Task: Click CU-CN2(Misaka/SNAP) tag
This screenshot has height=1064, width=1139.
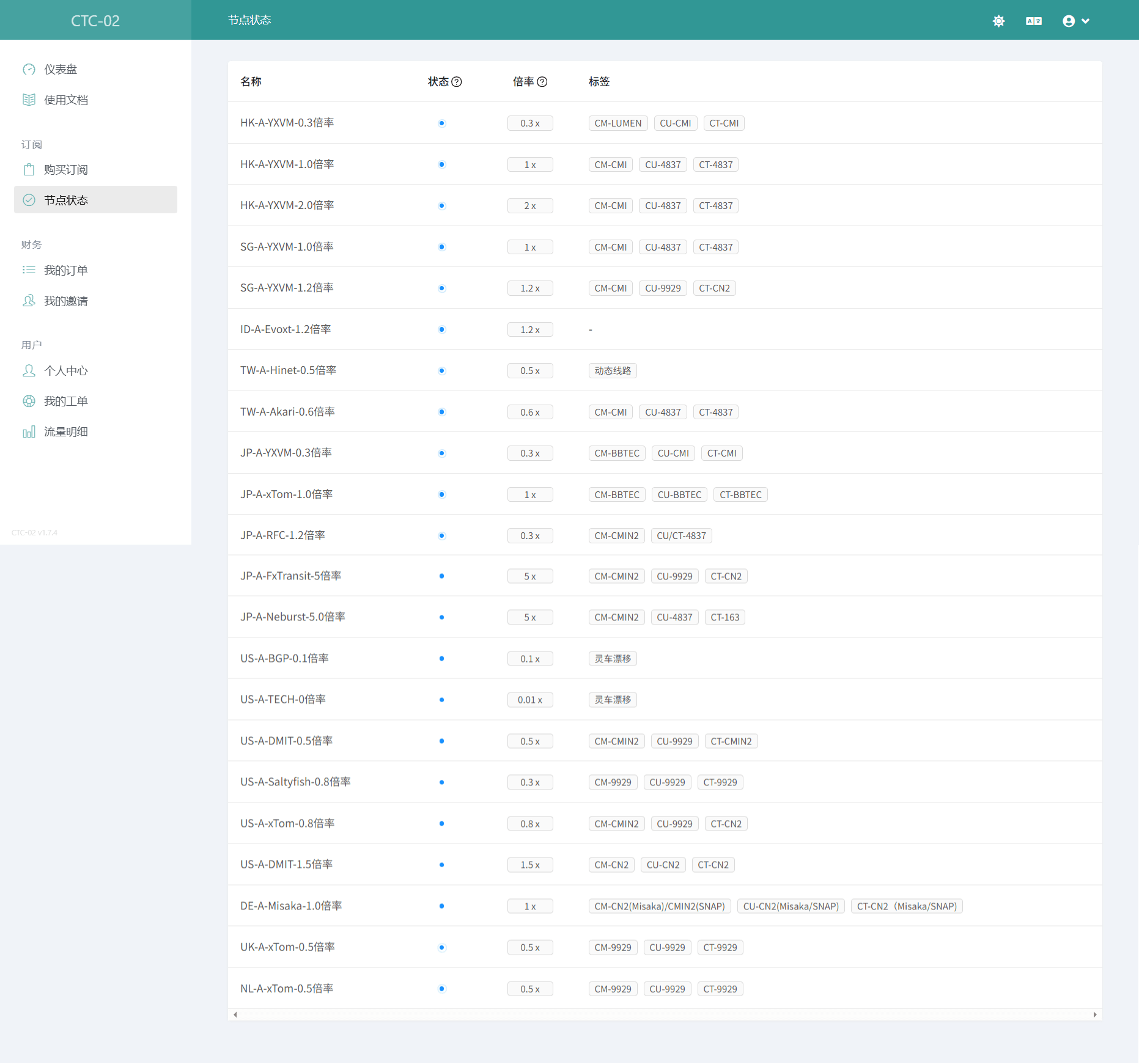Action: coord(791,906)
